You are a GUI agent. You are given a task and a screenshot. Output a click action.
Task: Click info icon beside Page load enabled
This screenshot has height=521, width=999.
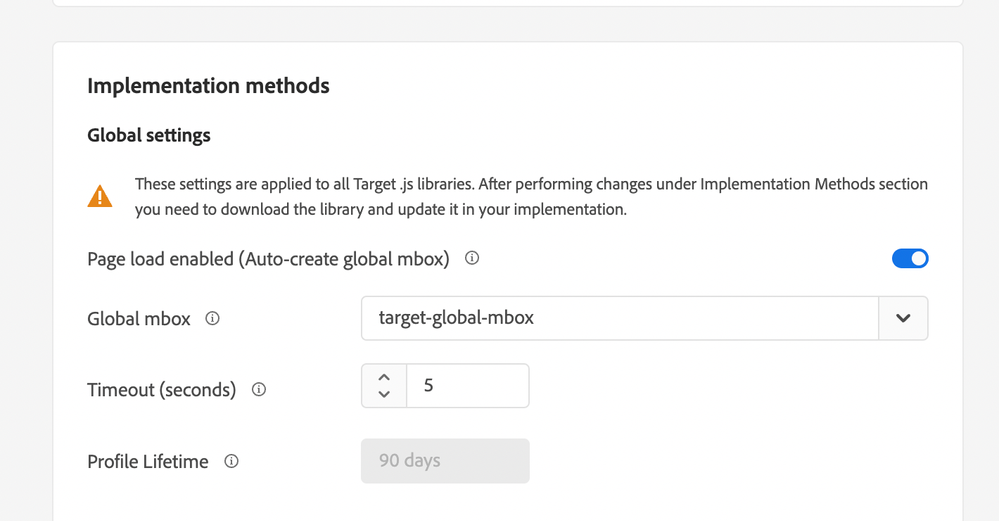click(x=472, y=258)
